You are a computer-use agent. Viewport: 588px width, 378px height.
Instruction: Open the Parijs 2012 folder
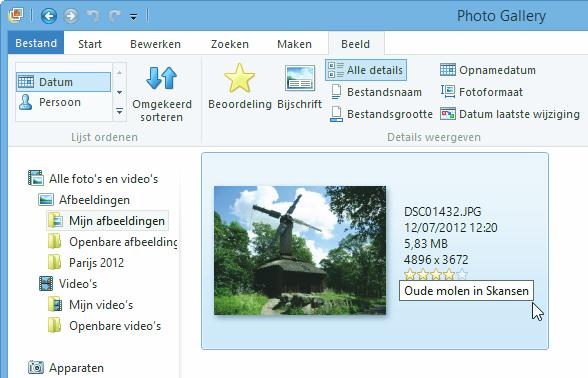86,262
